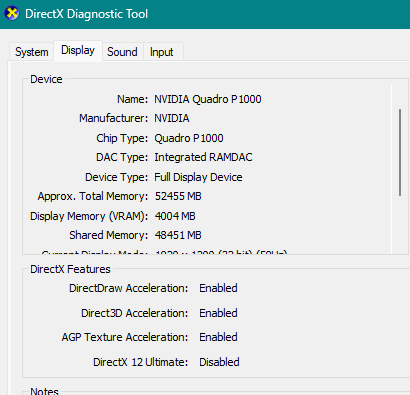Click the Direct3D Acceleration Enabled status
Screen dimensions: 410x395
point(218,313)
